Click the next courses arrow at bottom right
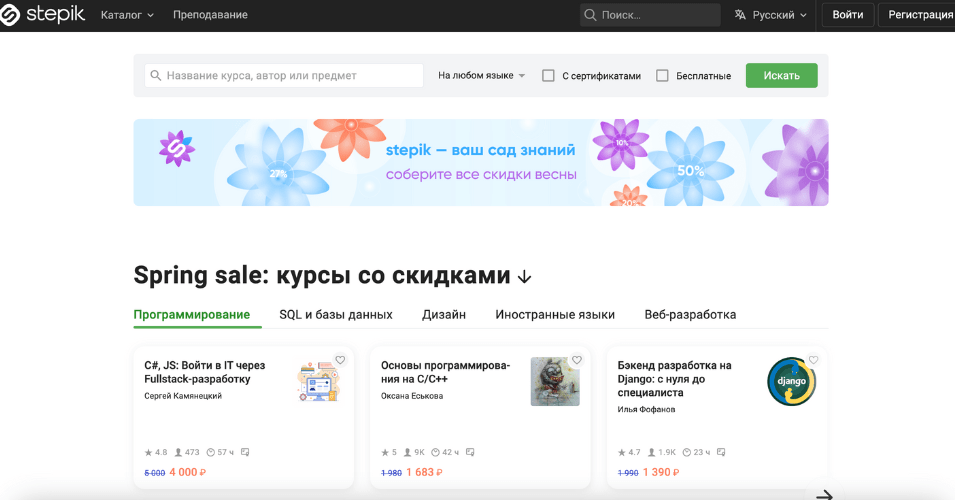This screenshot has width=955, height=500. point(824,495)
